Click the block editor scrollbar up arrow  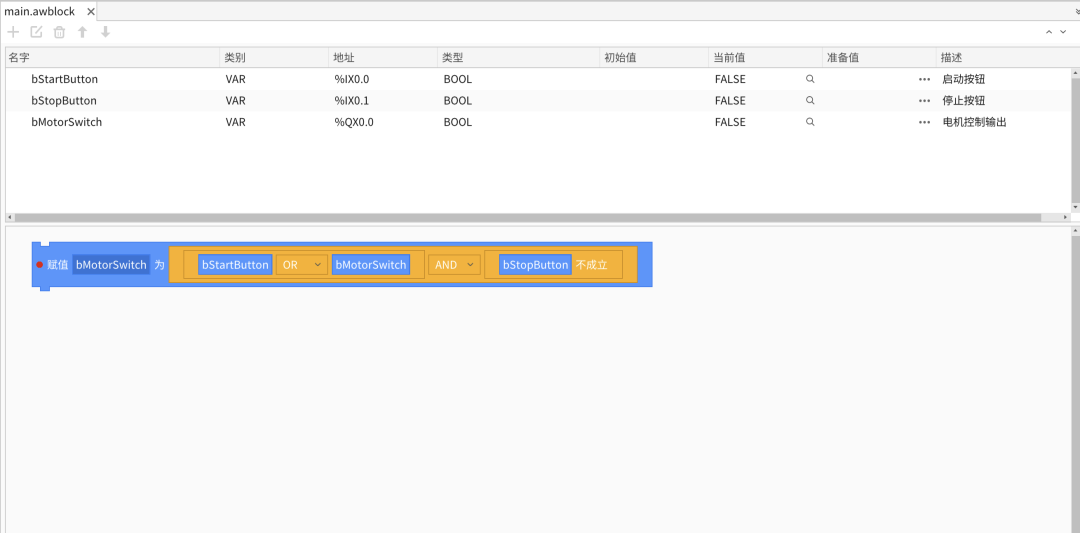[1076, 231]
